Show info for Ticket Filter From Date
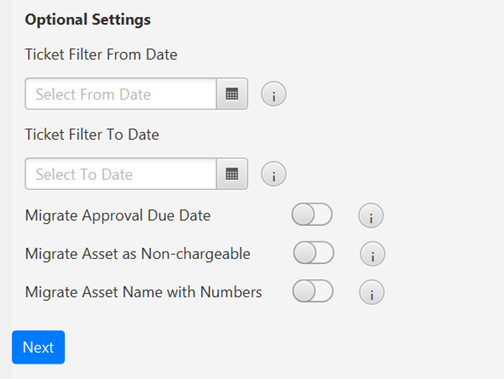 pos(273,94)
